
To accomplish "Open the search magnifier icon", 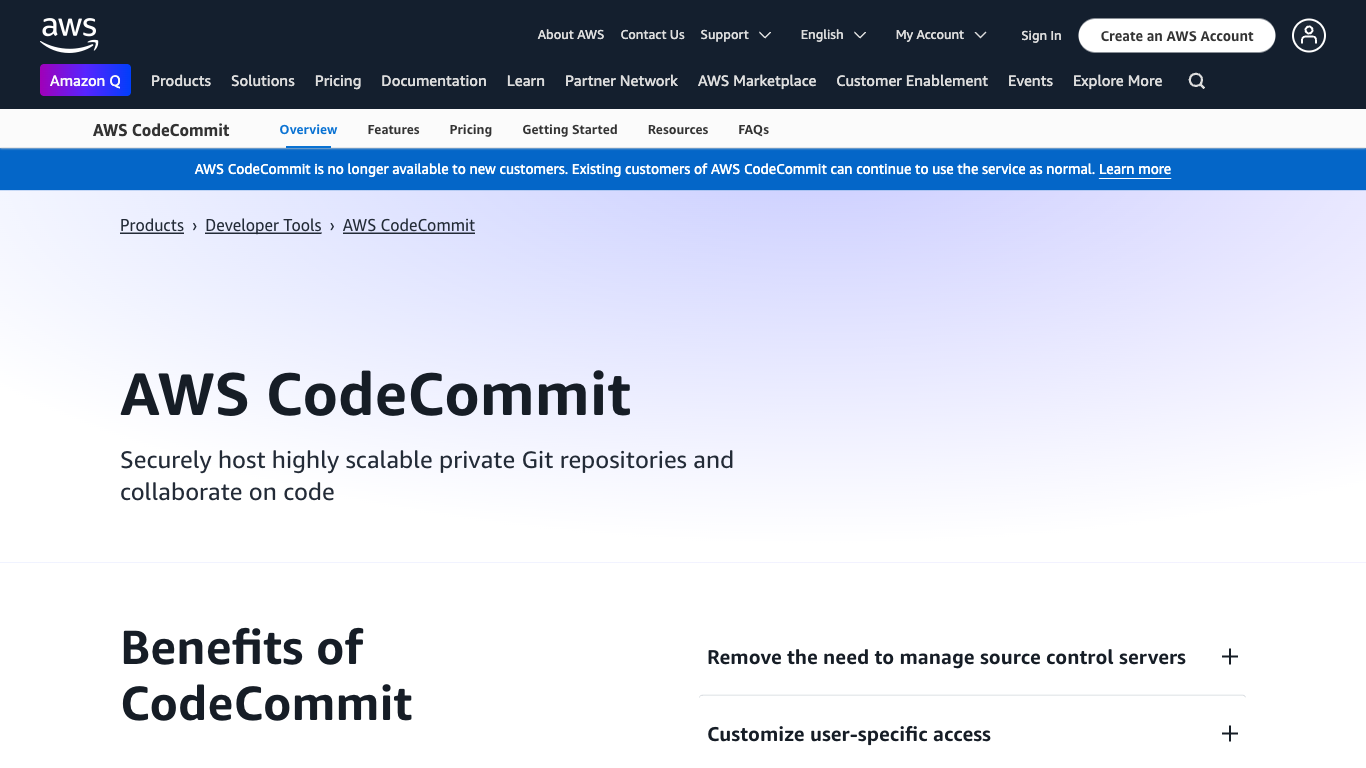I will coord(1196,81).
